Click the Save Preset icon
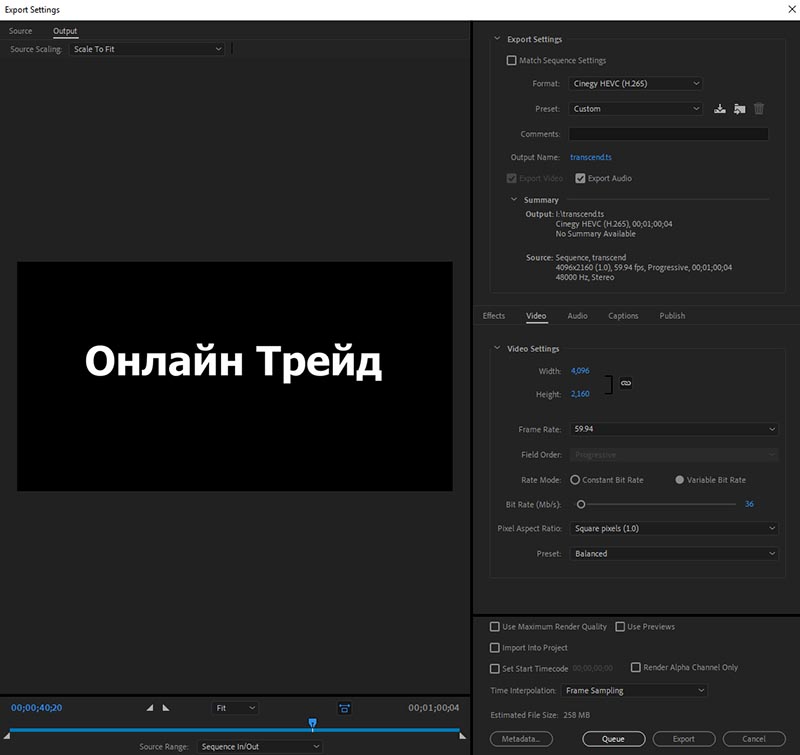800x755 pixels. tap(719, 109)
